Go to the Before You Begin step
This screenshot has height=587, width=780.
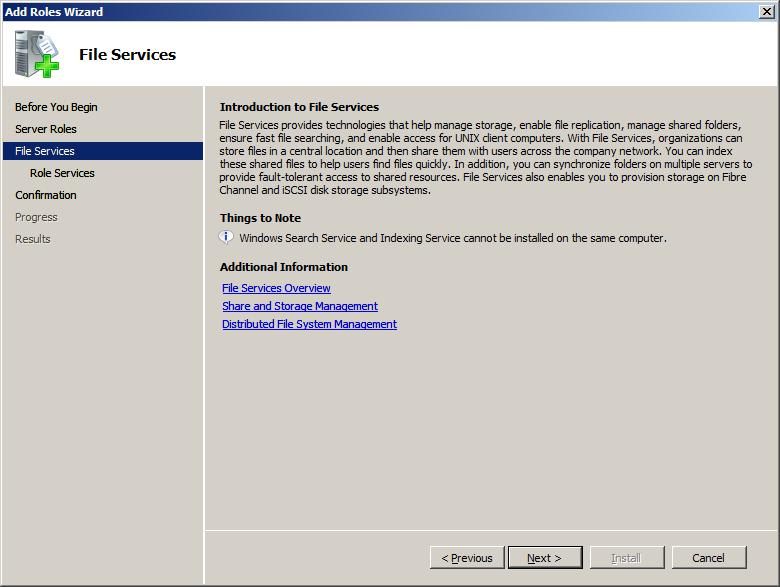tap(56, 107)
